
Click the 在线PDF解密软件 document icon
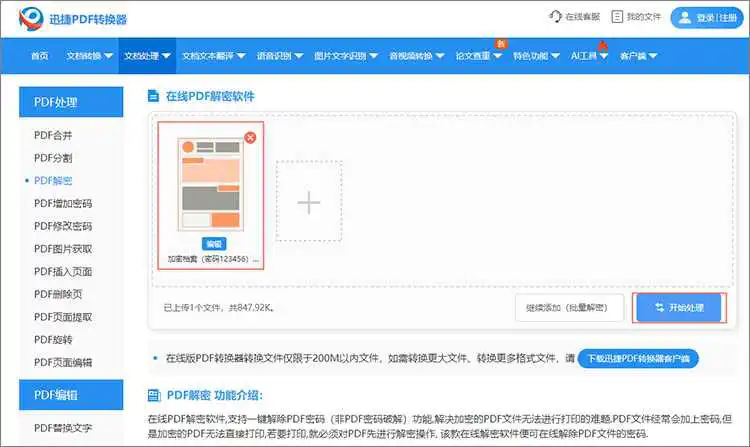click(153, 96)
